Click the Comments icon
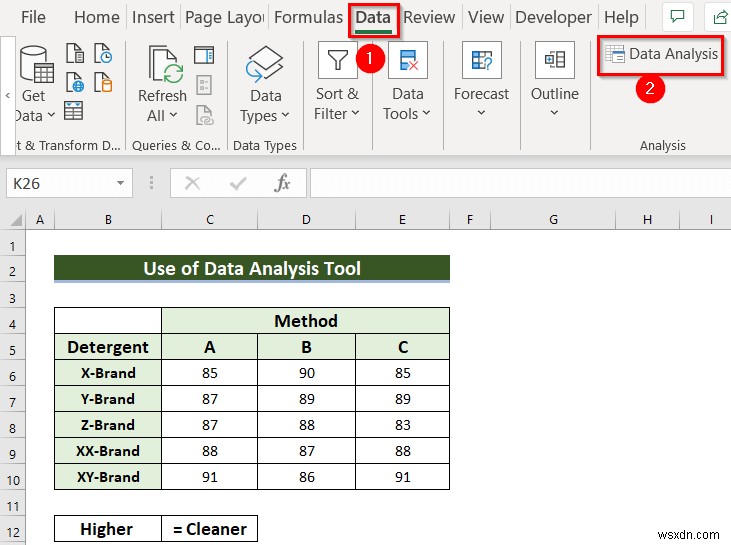 pos(677,18)
